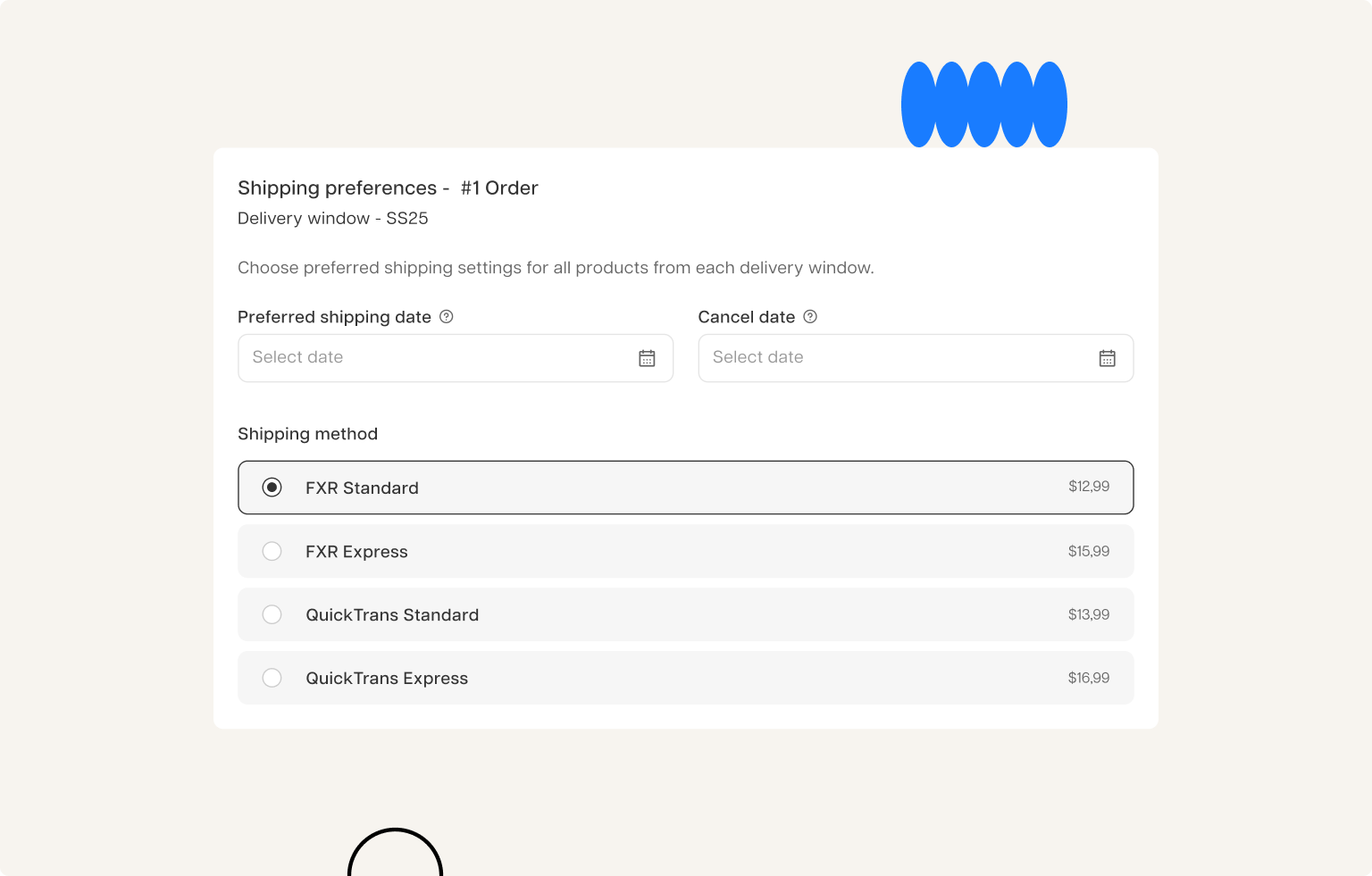Click the Delivery window SS25 text

(332, 219)
